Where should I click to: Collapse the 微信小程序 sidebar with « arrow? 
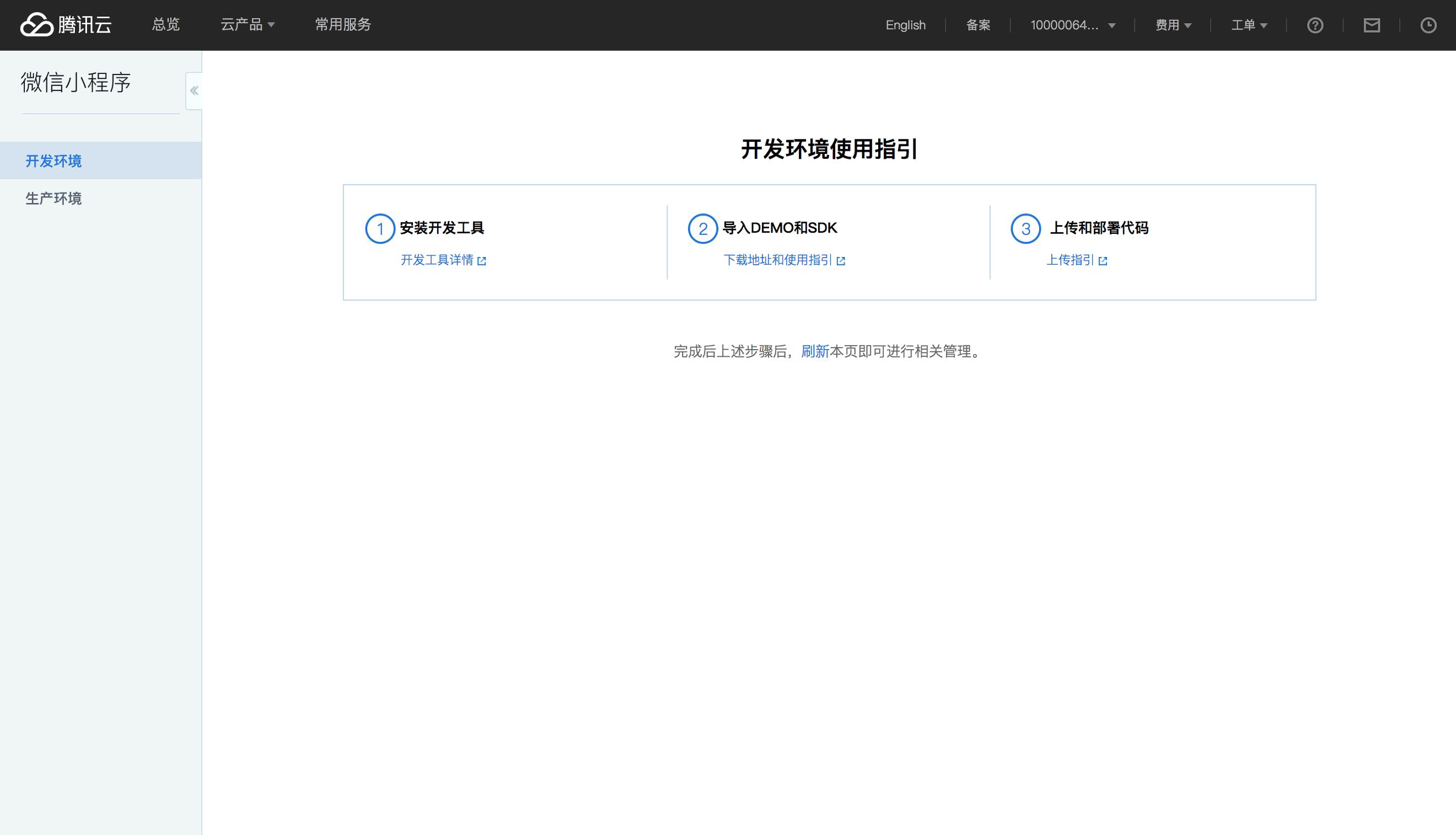193,89
